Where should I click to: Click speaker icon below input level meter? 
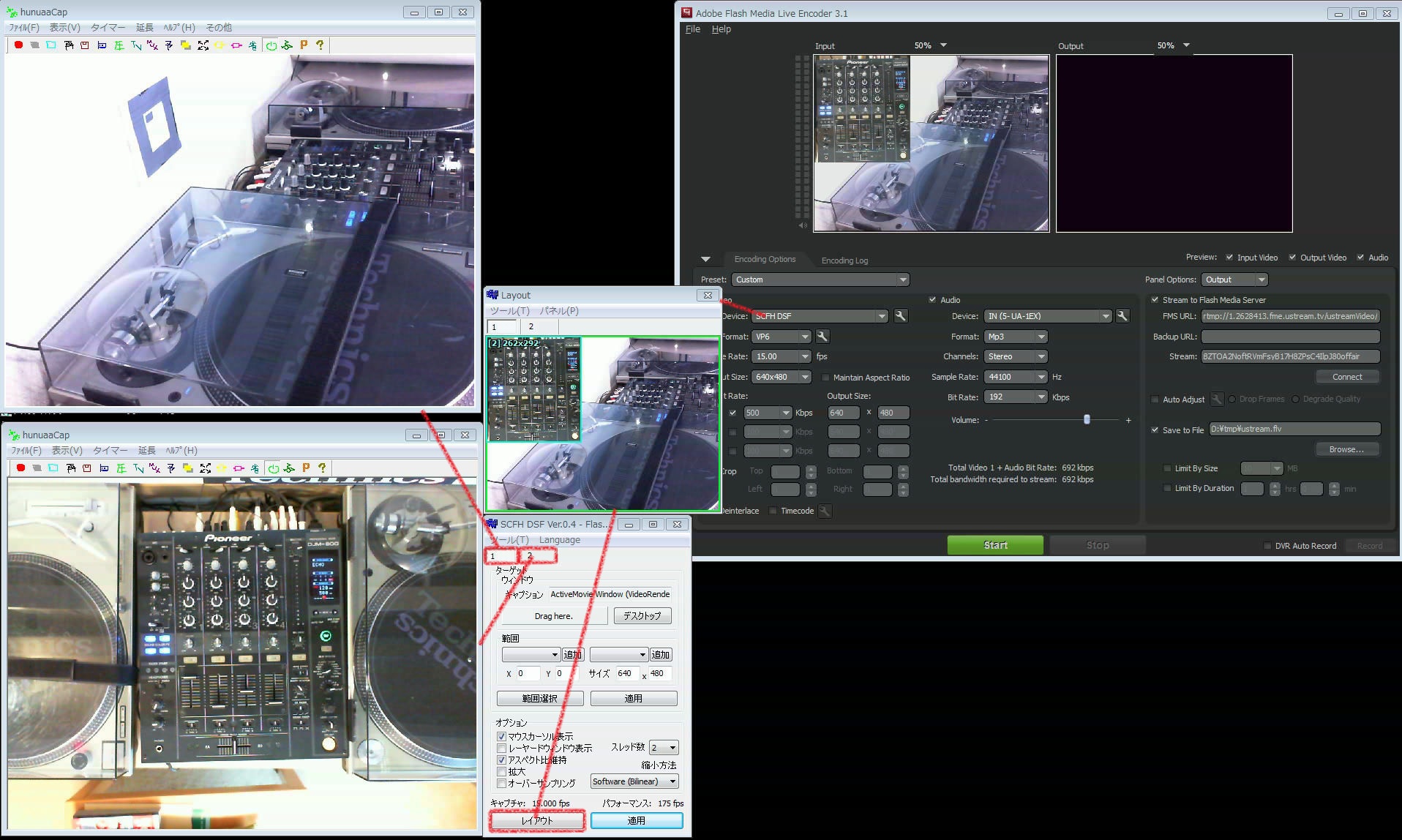click(803, 225)
